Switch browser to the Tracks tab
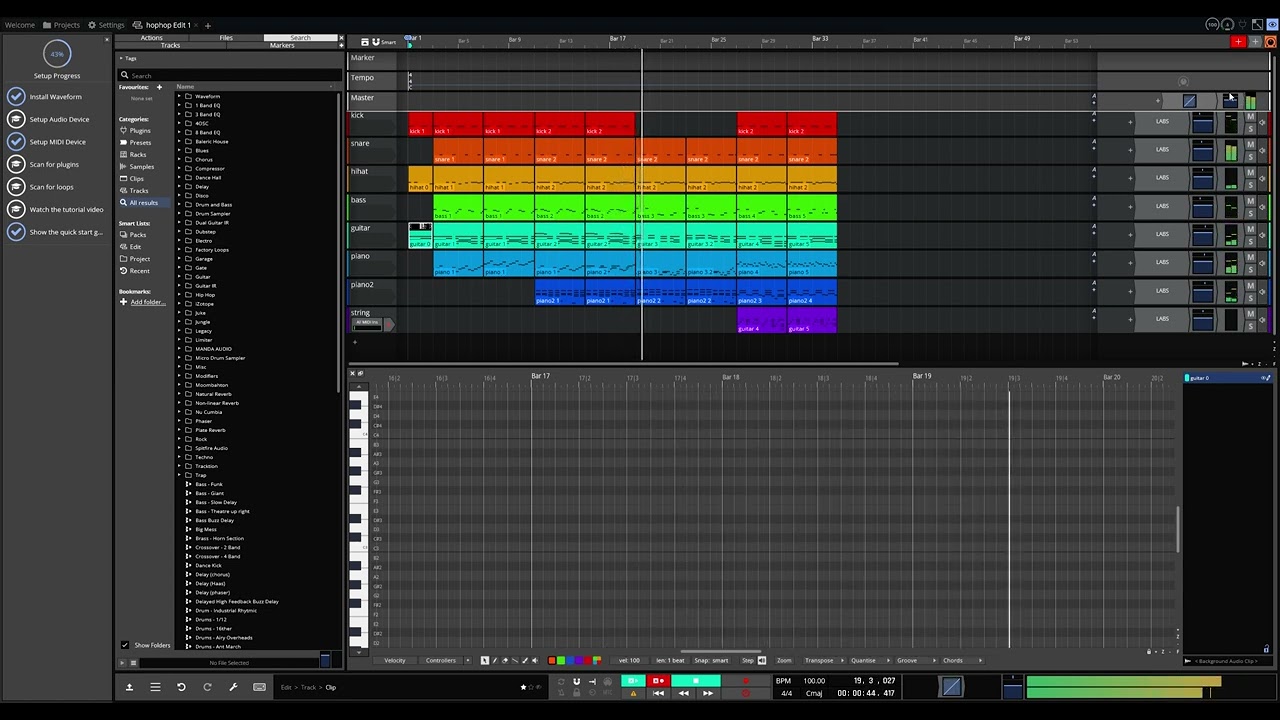The image size is (1280, 720). tap(171, 45)
